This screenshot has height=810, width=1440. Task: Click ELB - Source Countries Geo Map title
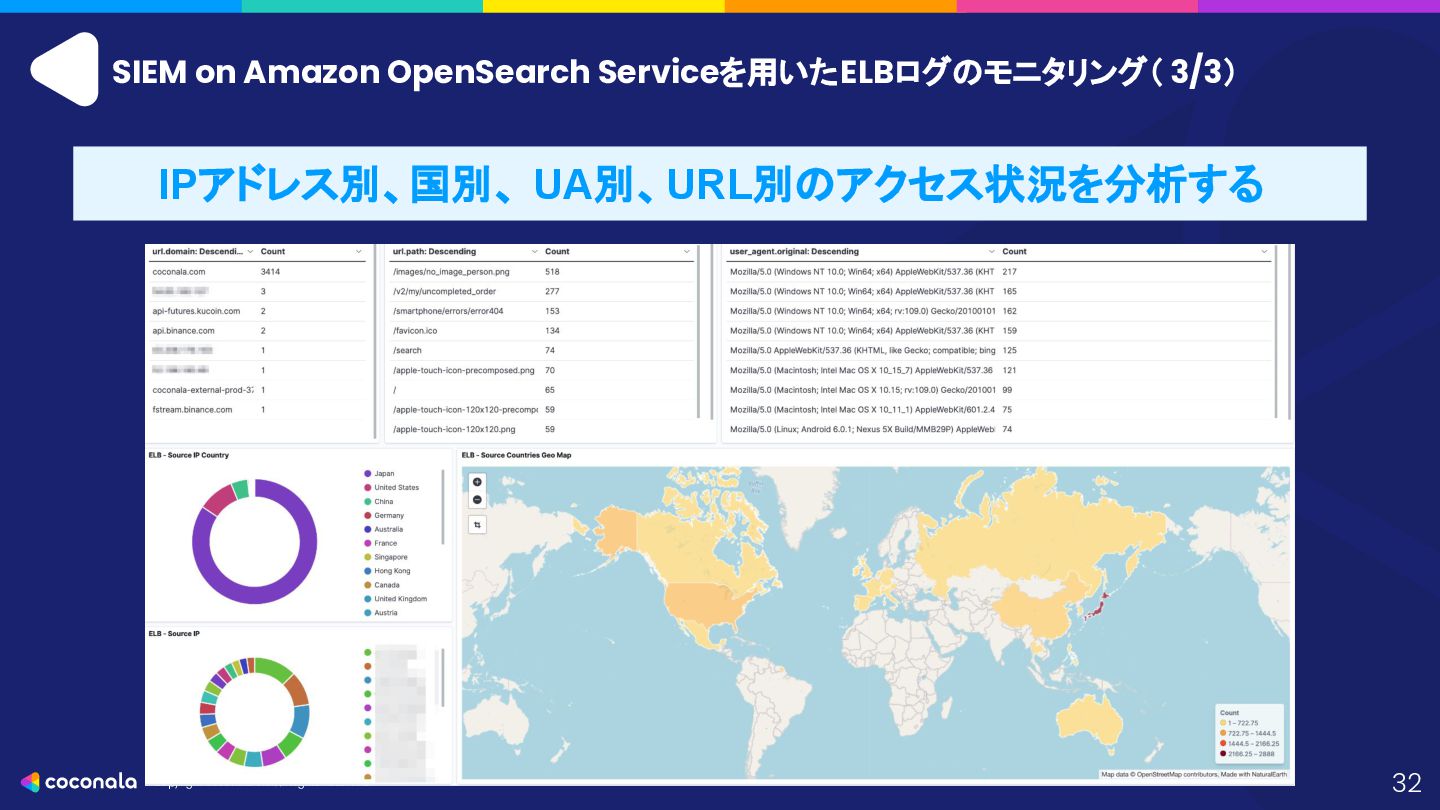519,455
